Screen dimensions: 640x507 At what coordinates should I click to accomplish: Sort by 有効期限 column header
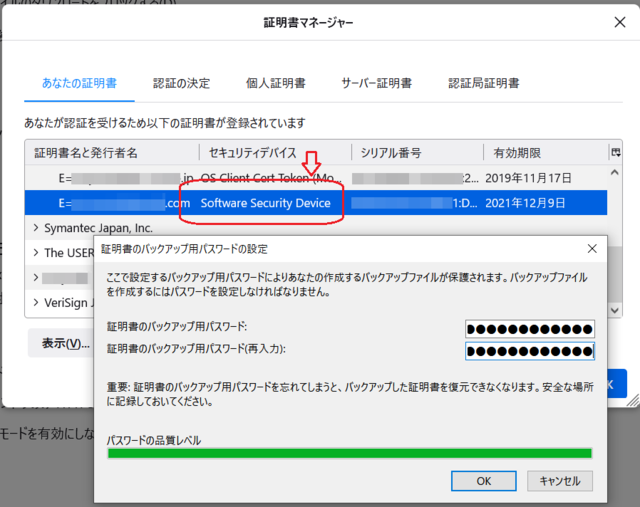point(545,153)
